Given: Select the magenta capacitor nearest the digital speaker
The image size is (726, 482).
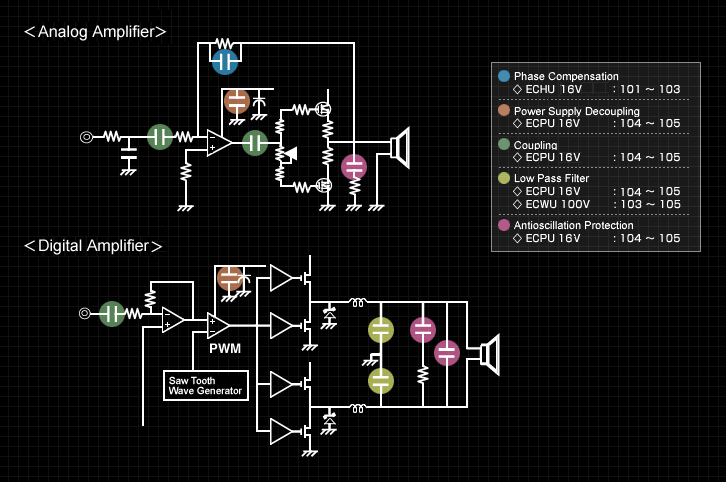Looking at the screenshot, I should pos(447,352).
